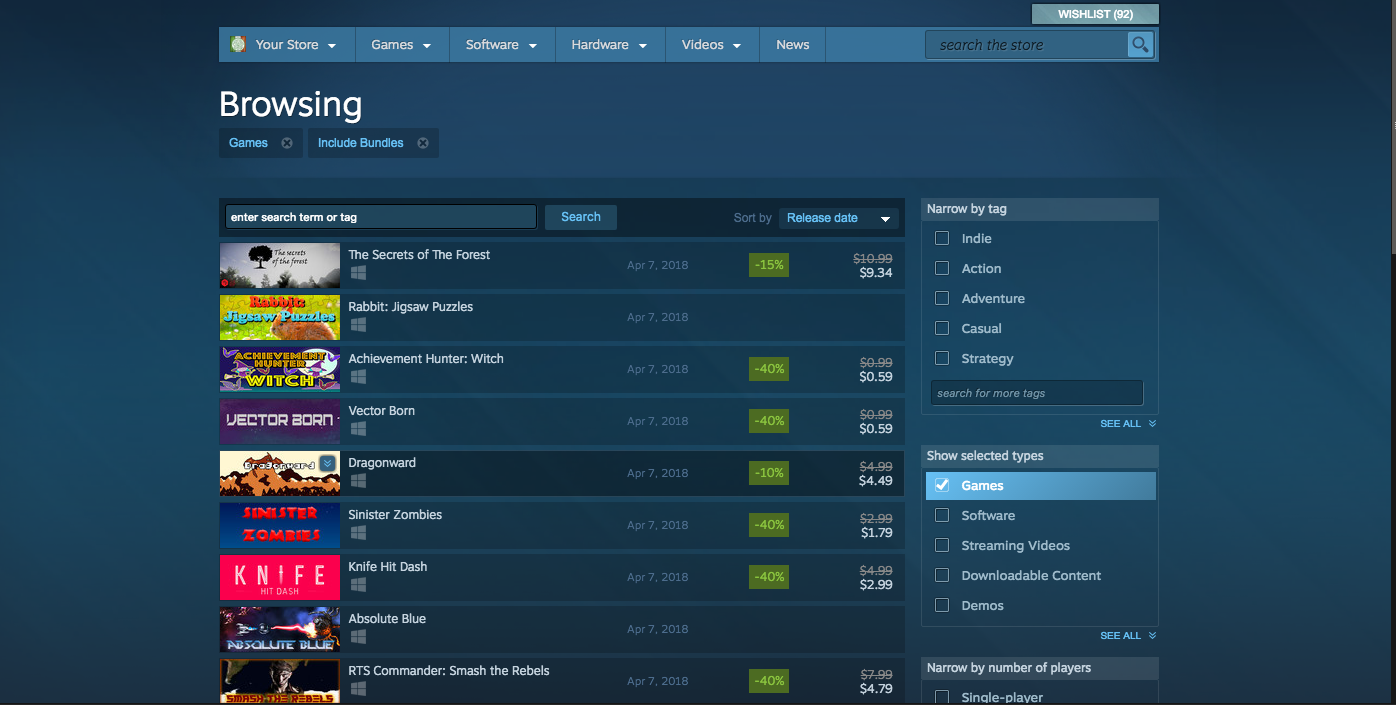The image size is (1396, 705).
Task: Expand the Software menu in the store bar
Action: tap(502, 45)
